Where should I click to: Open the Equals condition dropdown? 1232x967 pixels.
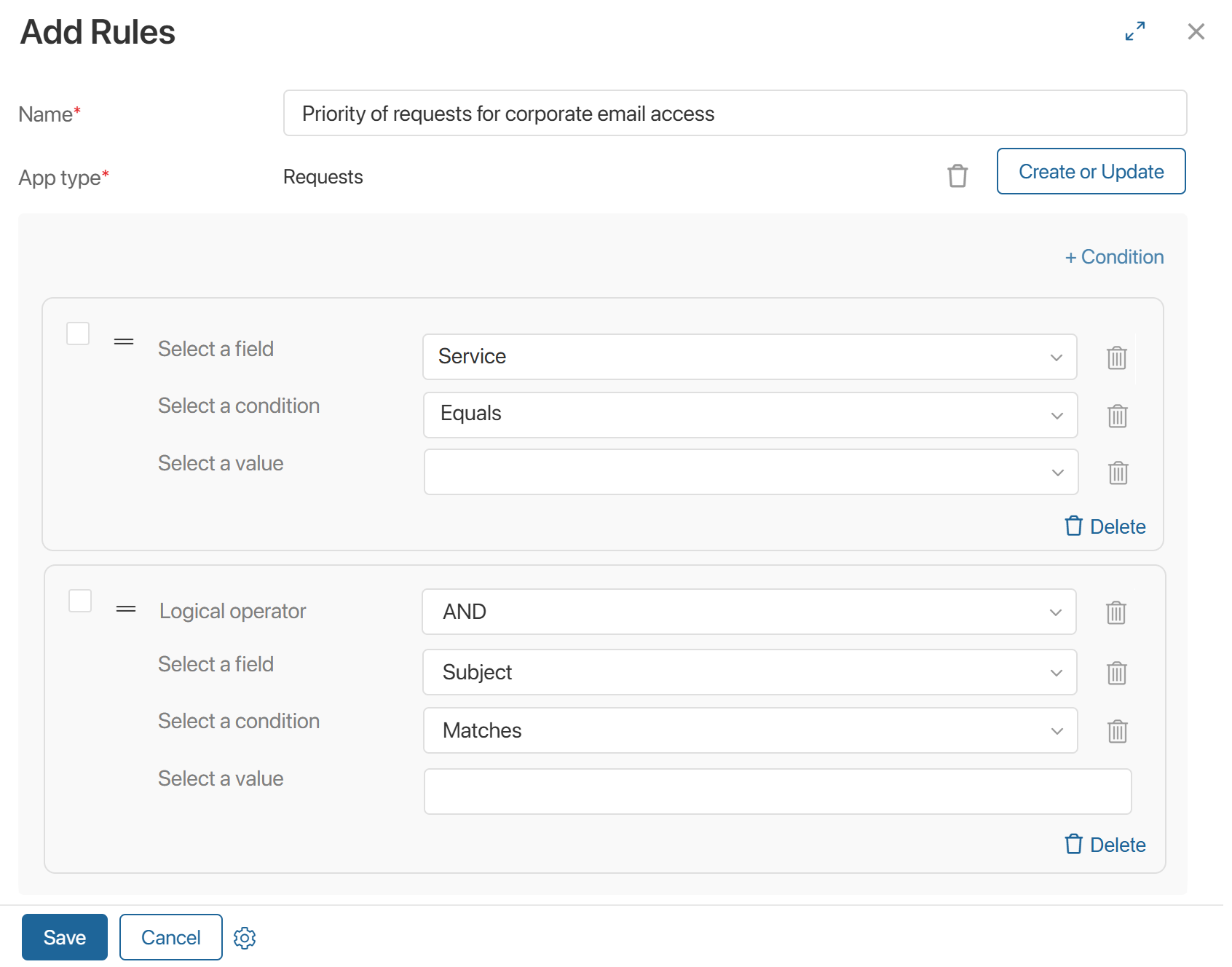750,415
